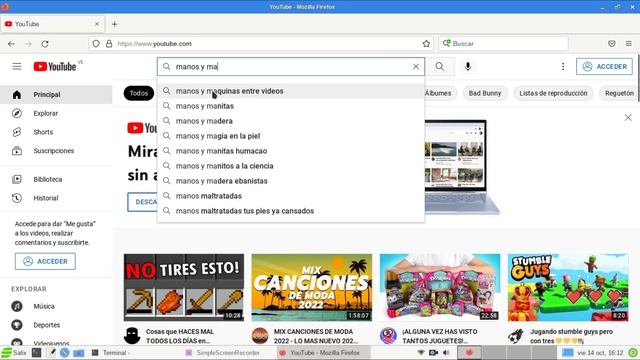Submit search with magnifier button
Viewport: 640px width, 360px height.
pyautogui.click(x=440, y=67)
